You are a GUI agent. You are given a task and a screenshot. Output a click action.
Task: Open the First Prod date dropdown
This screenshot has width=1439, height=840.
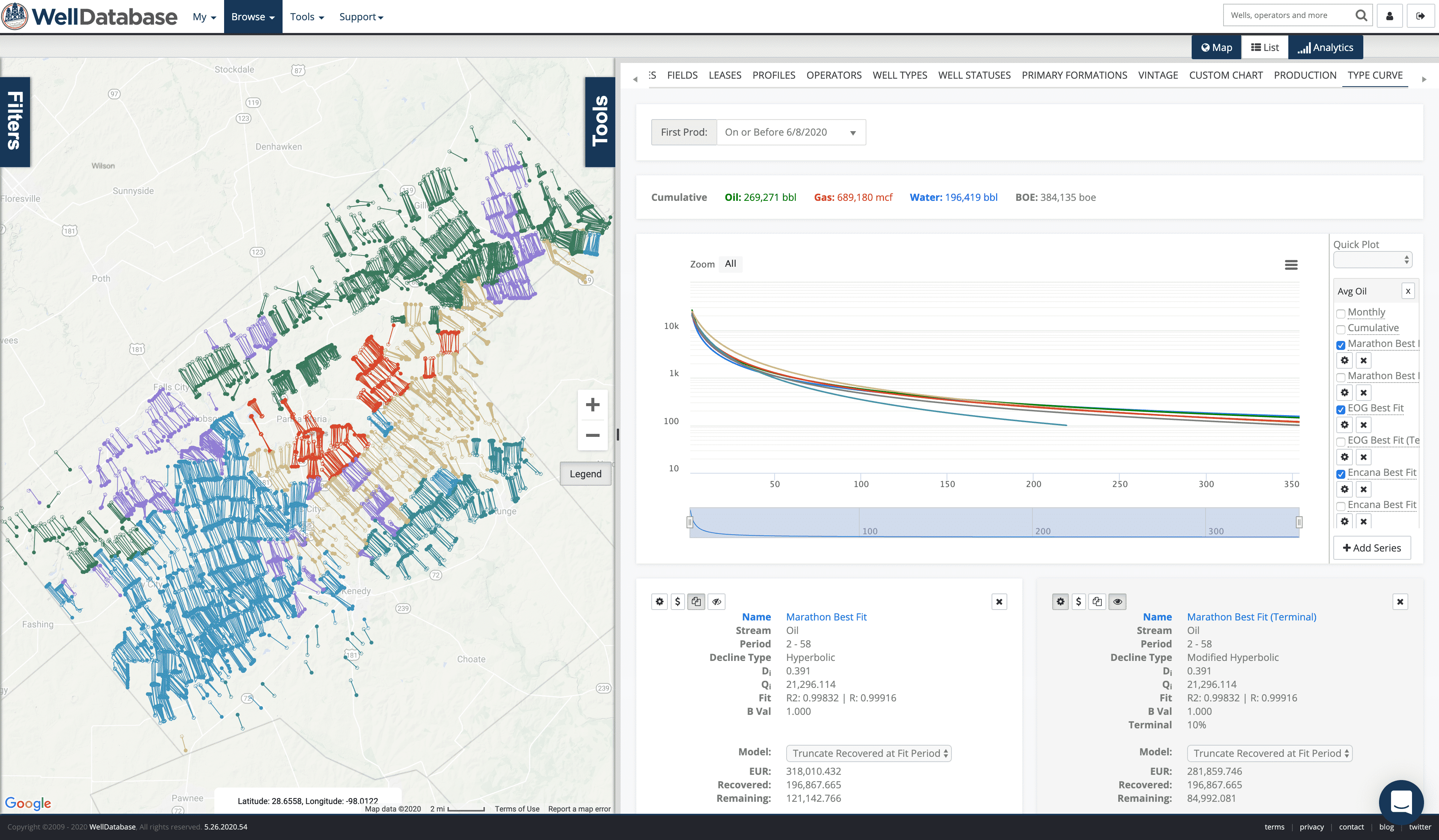tap(791, 133)
